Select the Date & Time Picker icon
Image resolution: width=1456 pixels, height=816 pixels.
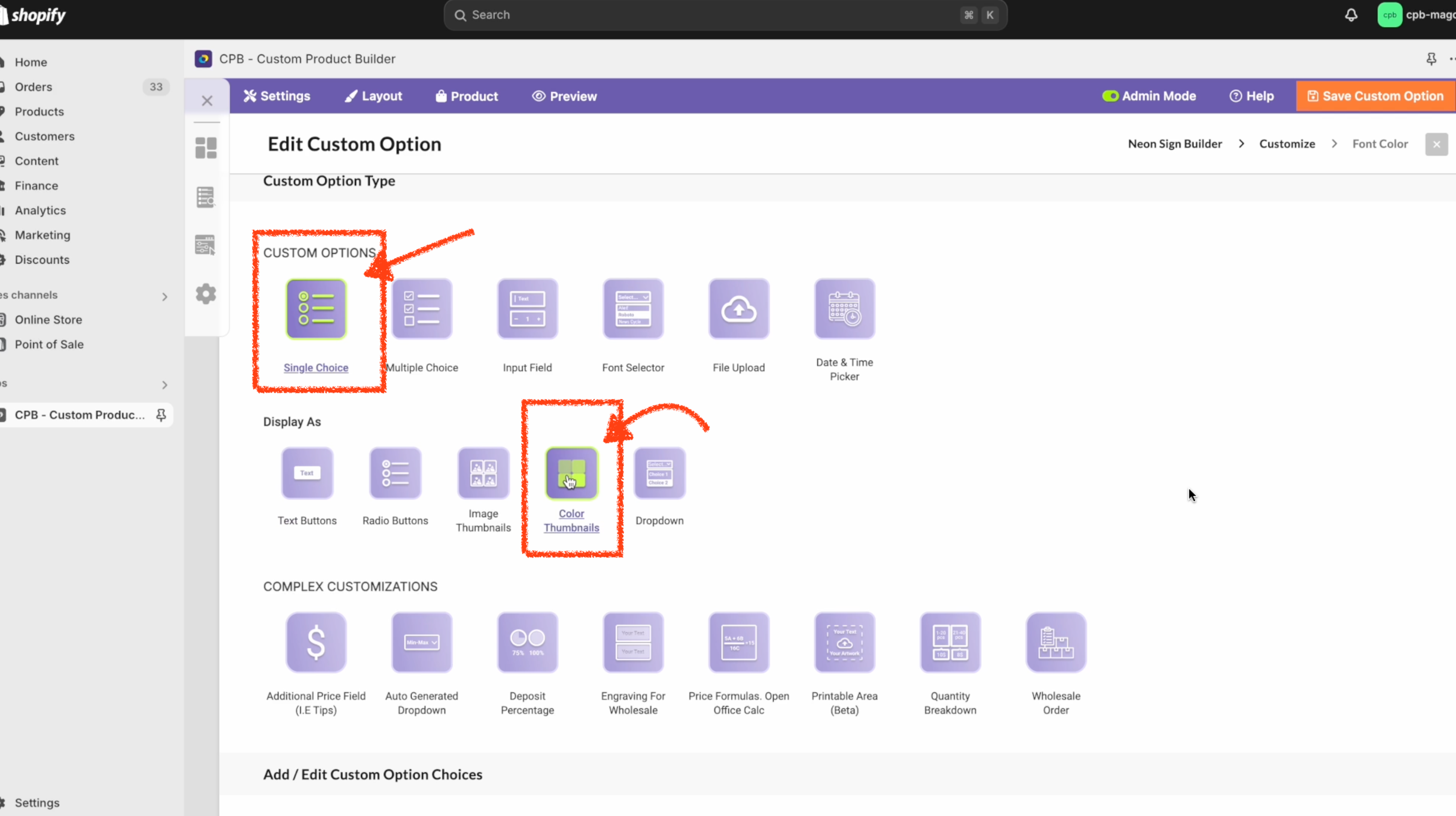click(x=845, y=309)
